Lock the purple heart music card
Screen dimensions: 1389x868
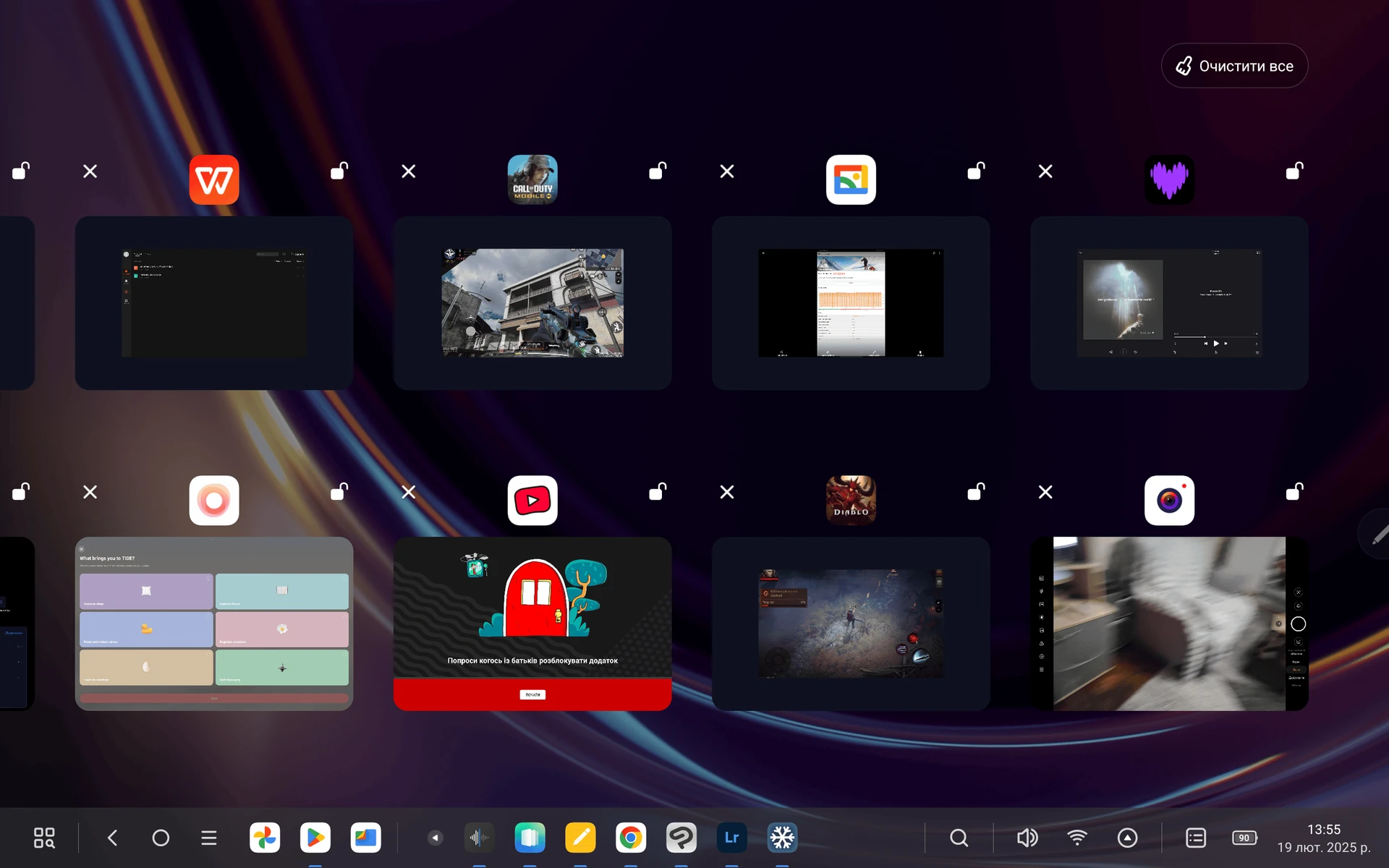pos(1294,171)
